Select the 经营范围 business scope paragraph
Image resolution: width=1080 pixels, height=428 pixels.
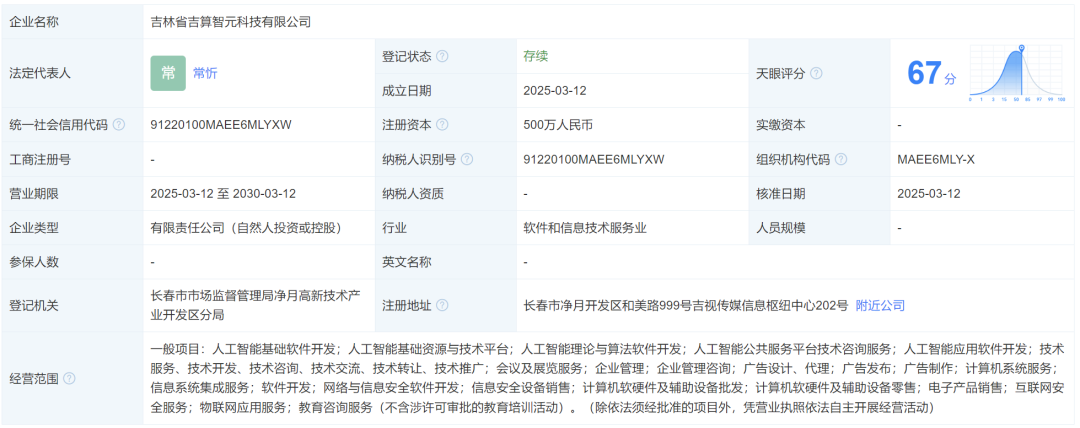coord(608,378)
